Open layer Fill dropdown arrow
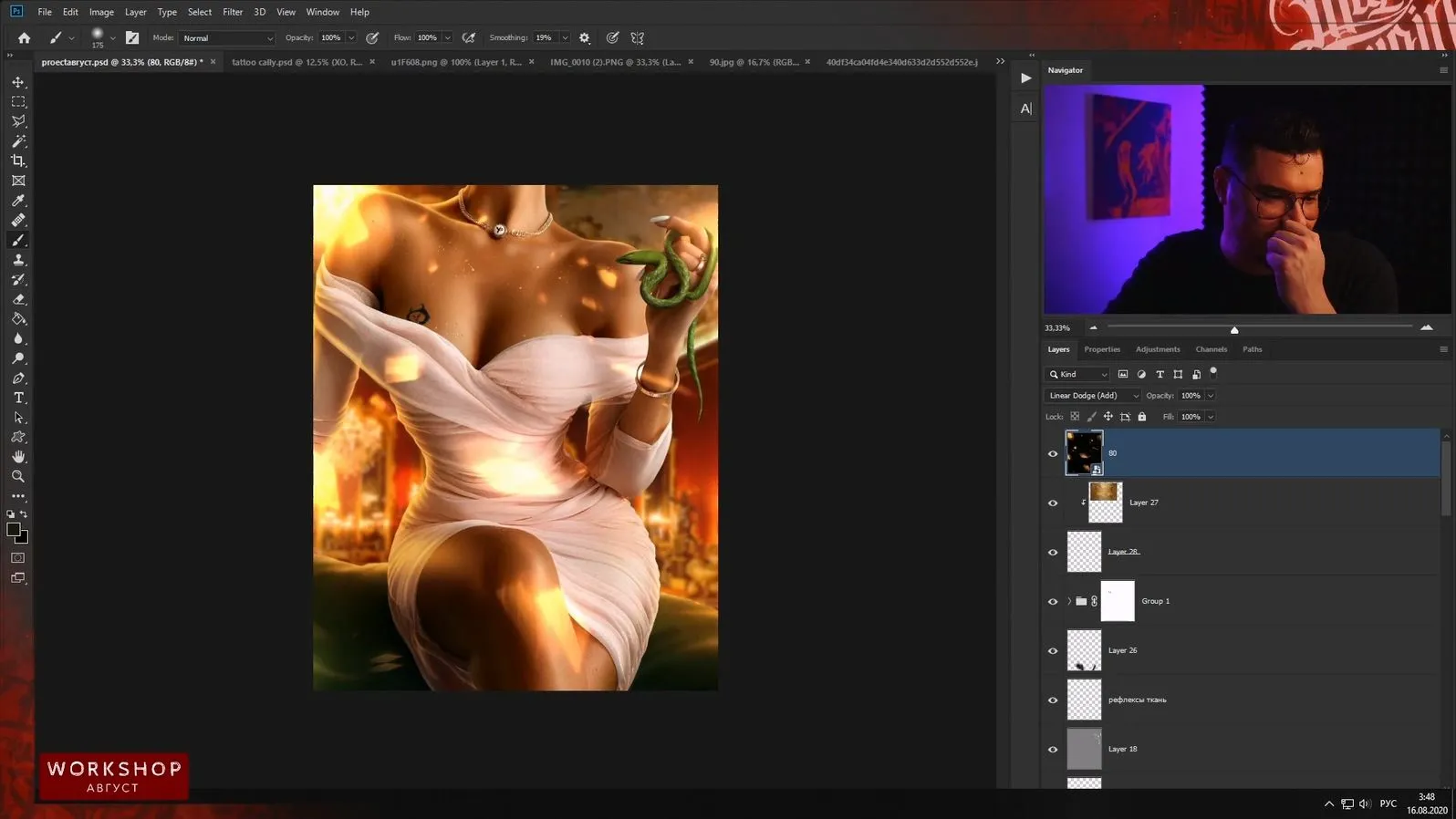1456x819 pixels. [x=1211, y=417]
